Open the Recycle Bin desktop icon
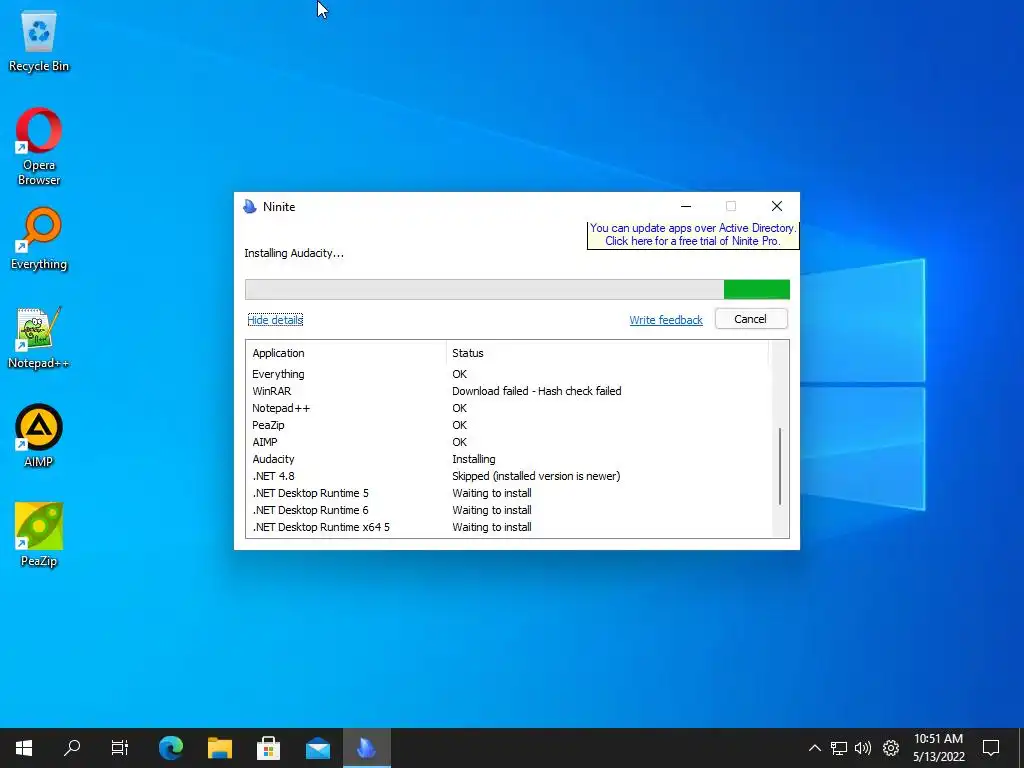The width and height of the screenshot is (1024, 768). [39, 42]
